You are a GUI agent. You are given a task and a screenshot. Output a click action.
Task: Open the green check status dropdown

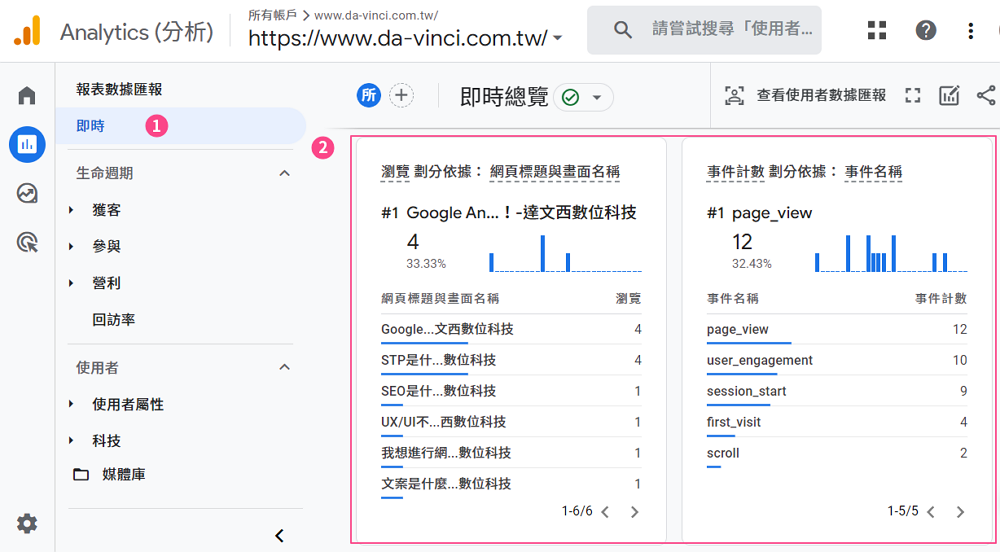pyautogui.click(x=584, y=98)
